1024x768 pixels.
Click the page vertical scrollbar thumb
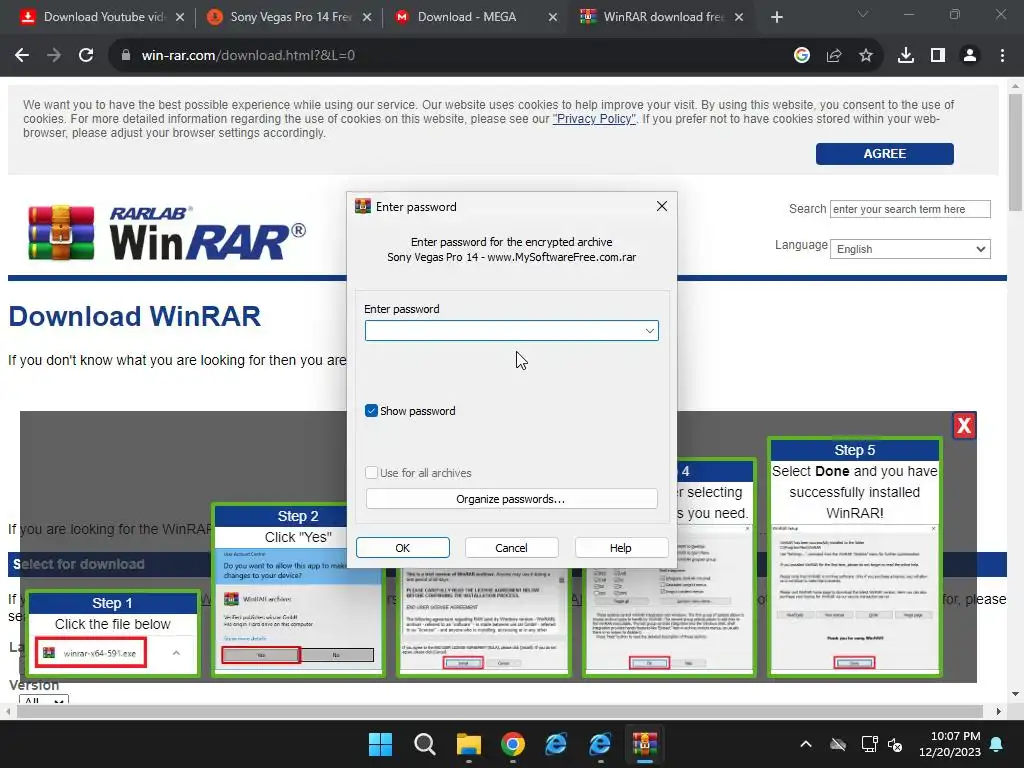coord(1015,153)
